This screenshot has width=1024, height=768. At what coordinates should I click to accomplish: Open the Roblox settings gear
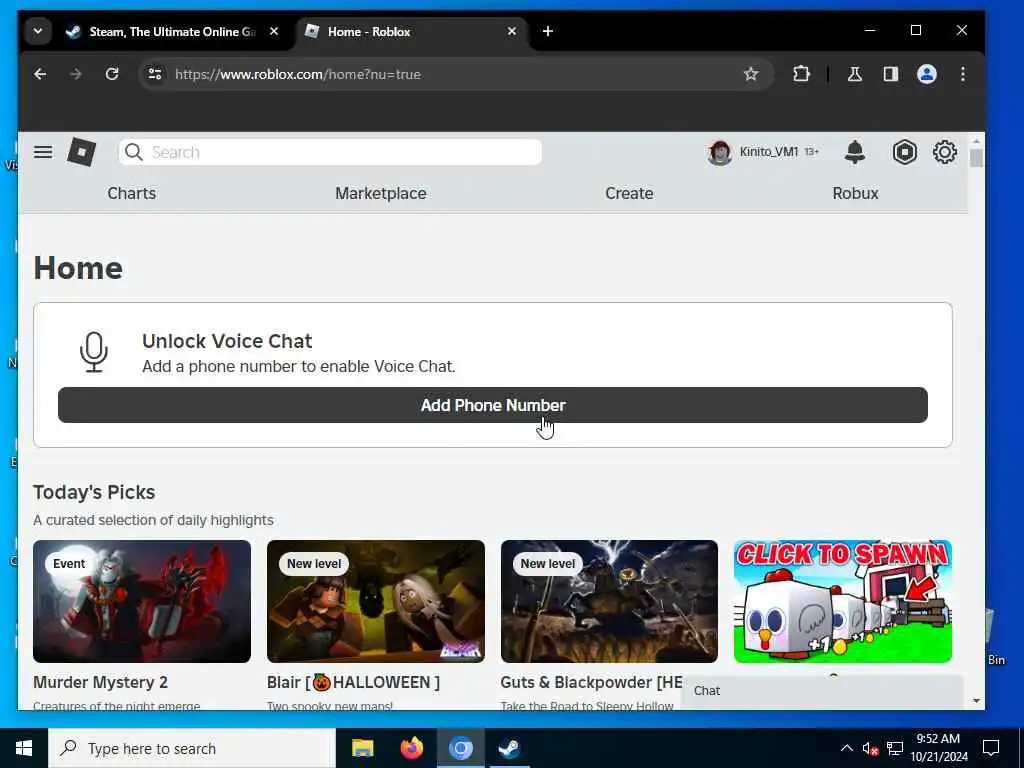944,152
